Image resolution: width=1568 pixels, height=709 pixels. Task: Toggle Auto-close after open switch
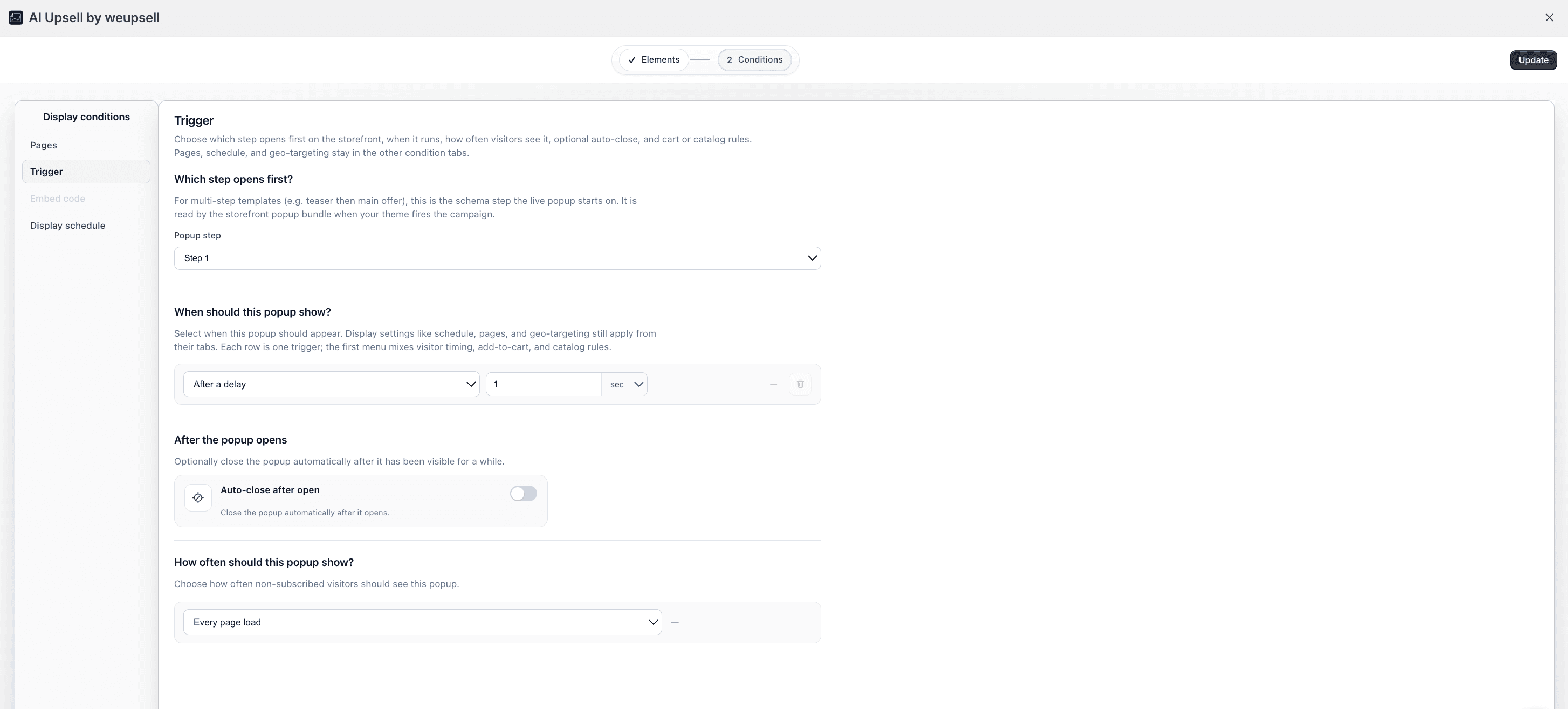tap(524, 493)
